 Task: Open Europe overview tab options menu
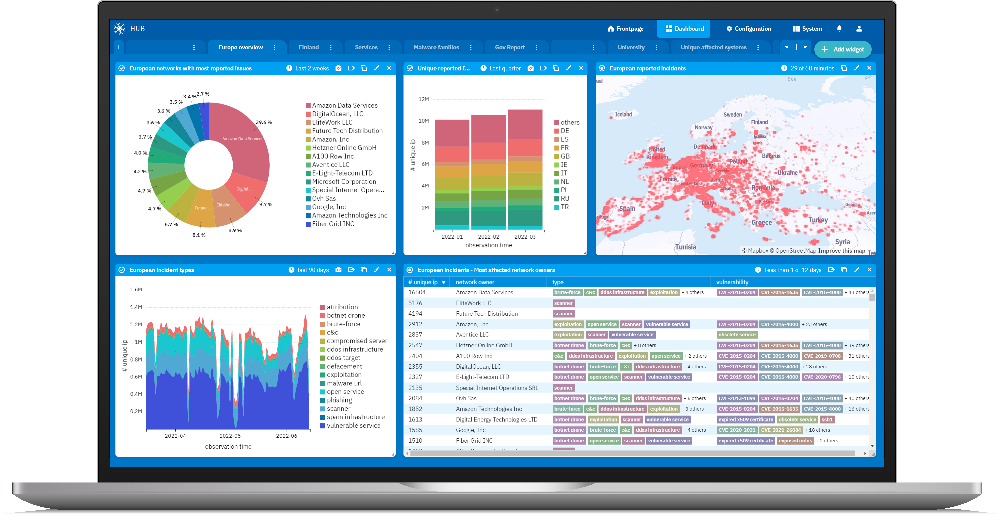274,47
